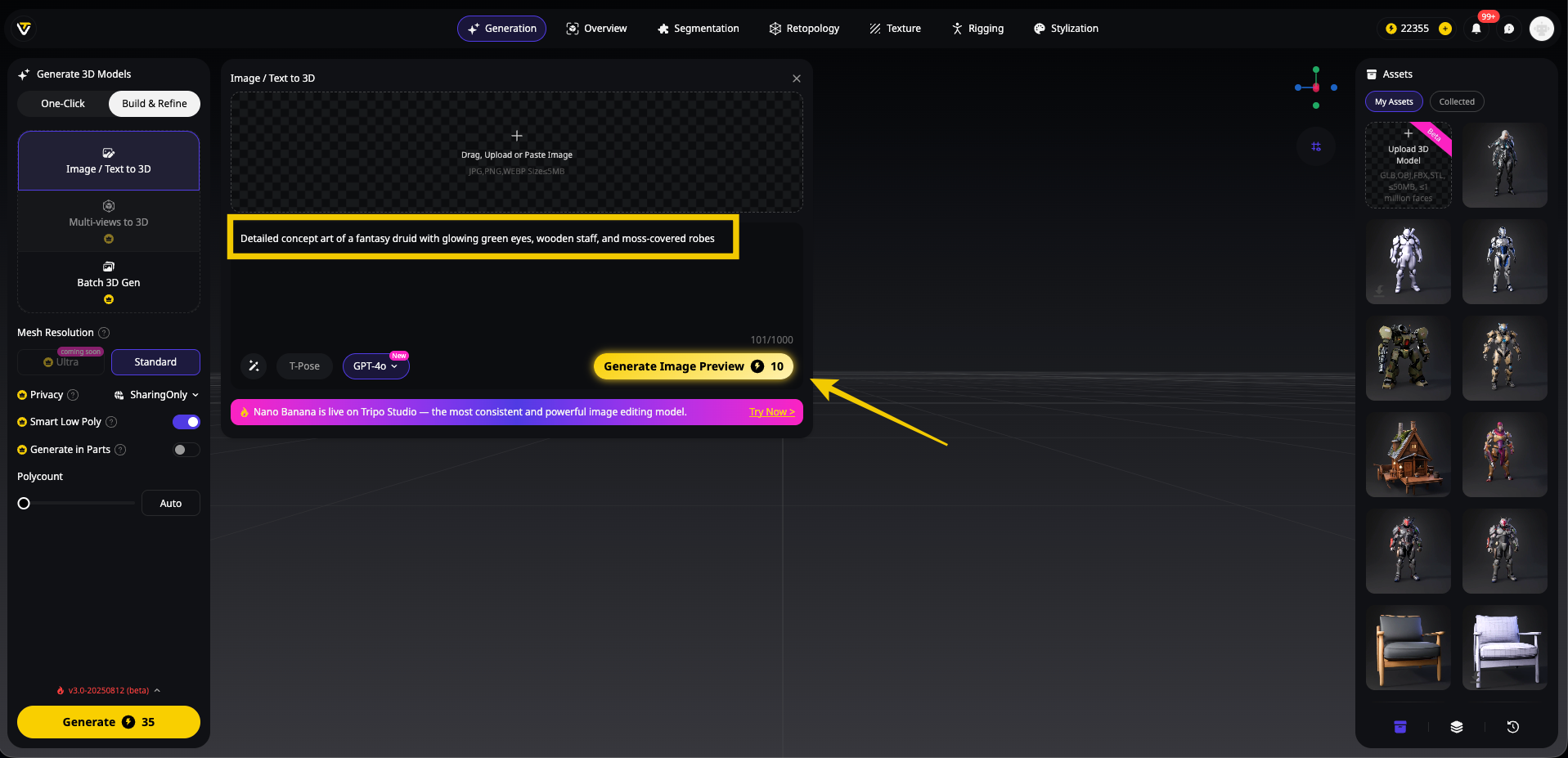Click the Generate Image Preview button
1568x758 pixels.
coord(693,366)
